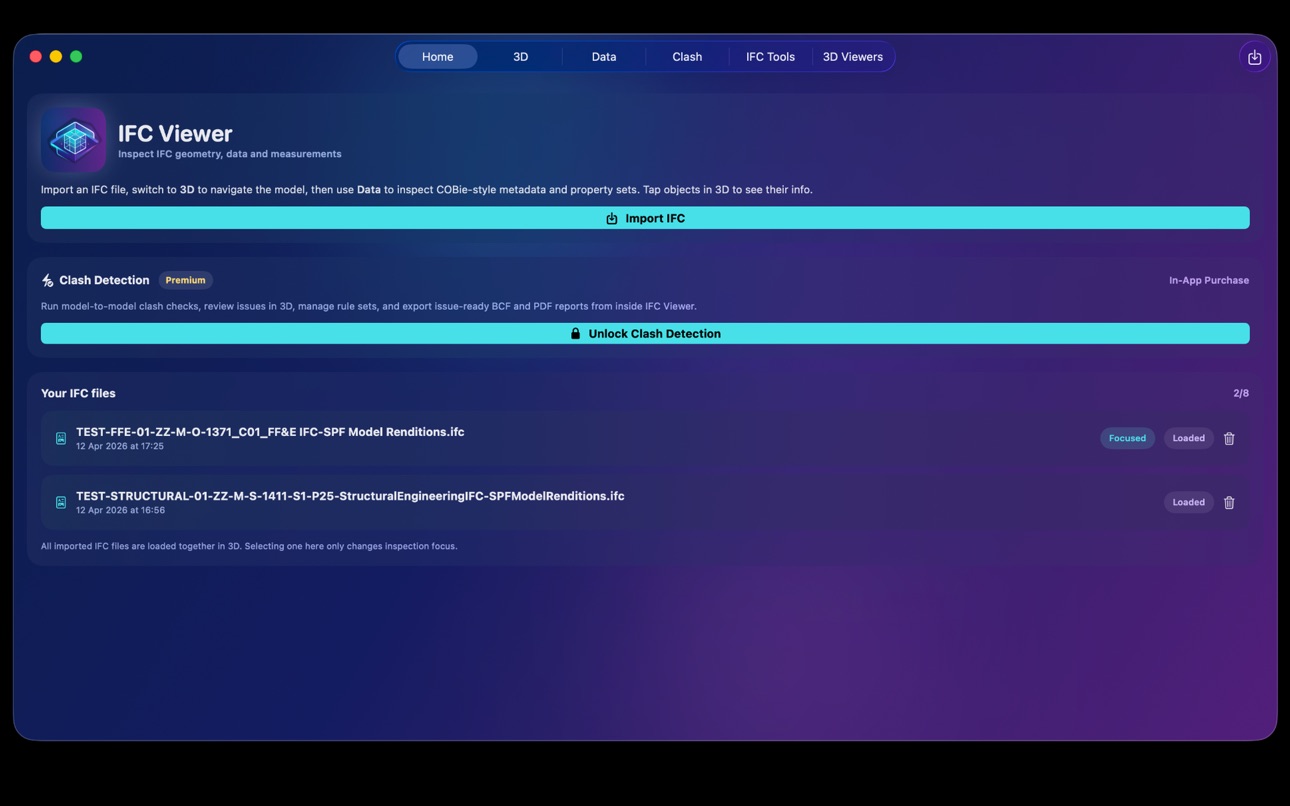Image resolution: width=1290 pixels, height=806 pixels.
Task: Click the green fullscreen window button
Action: click(x=76, y=57)
